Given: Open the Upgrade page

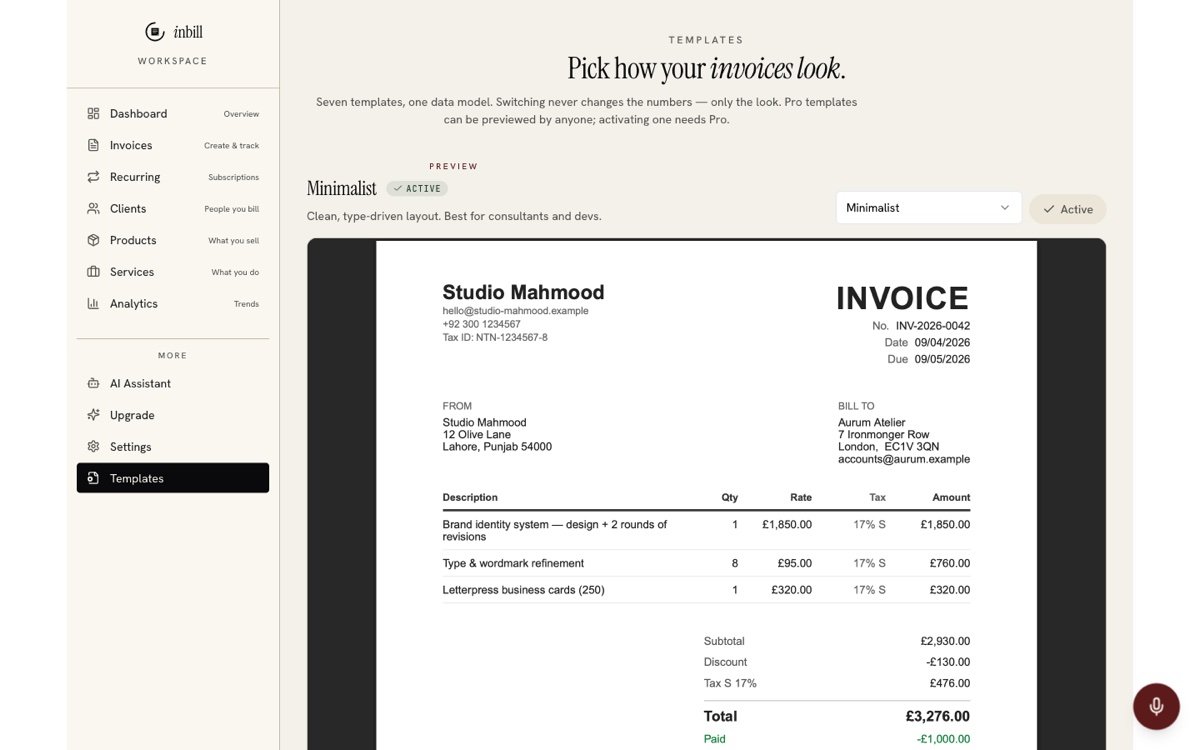Looking at the screenshot, I should 173,415.
